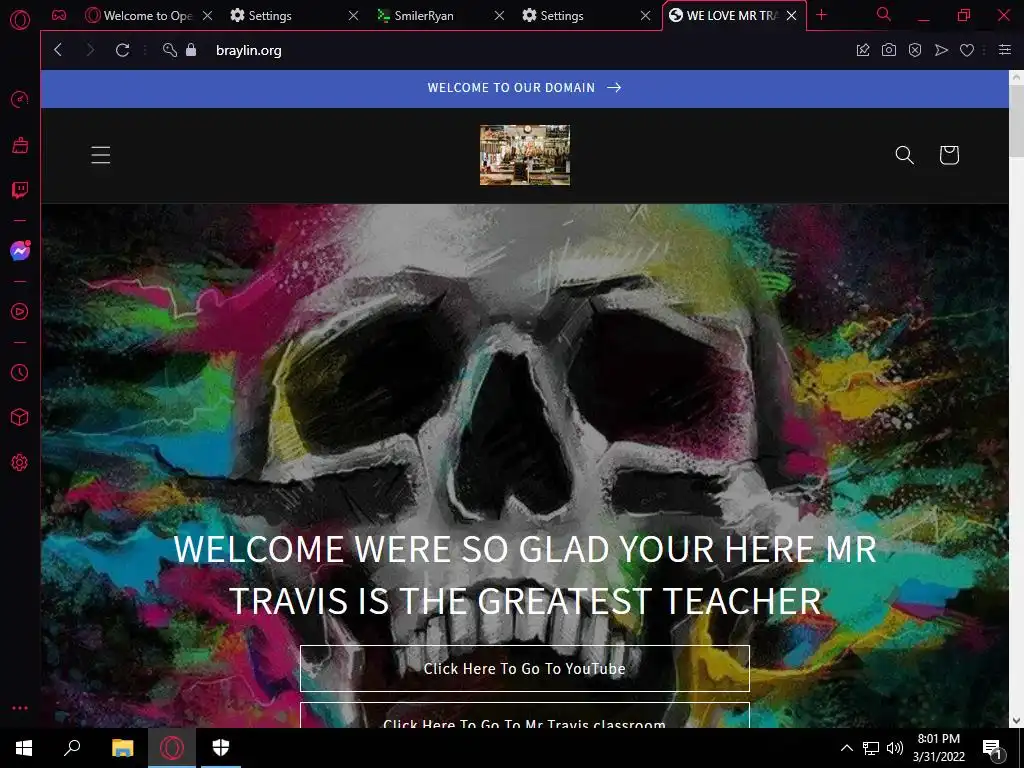Open the edit pencil icon in the toolbar
This screenshot has height=768, width=1024.
pos(863,50)
